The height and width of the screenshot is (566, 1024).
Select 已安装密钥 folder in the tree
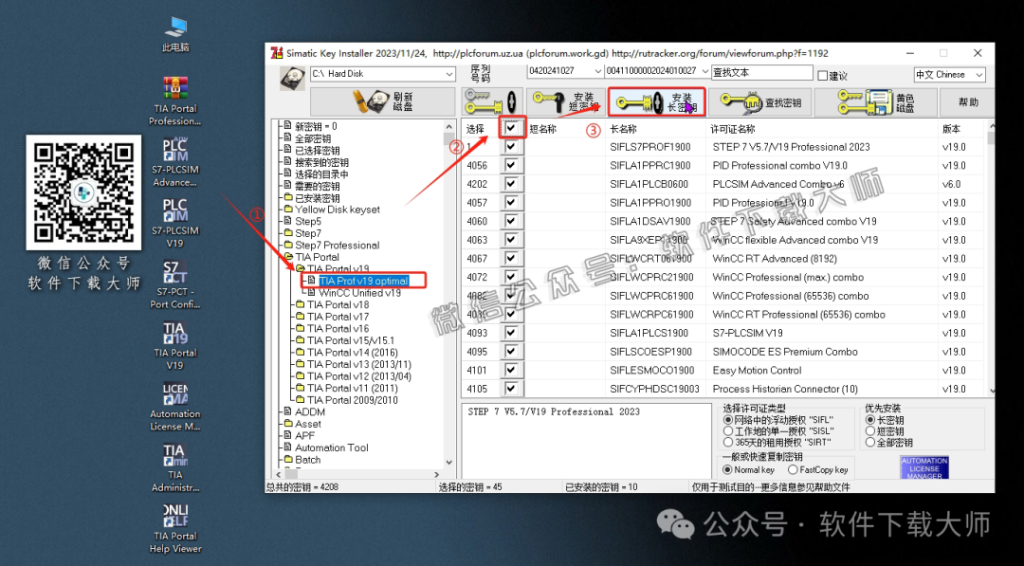317,198
